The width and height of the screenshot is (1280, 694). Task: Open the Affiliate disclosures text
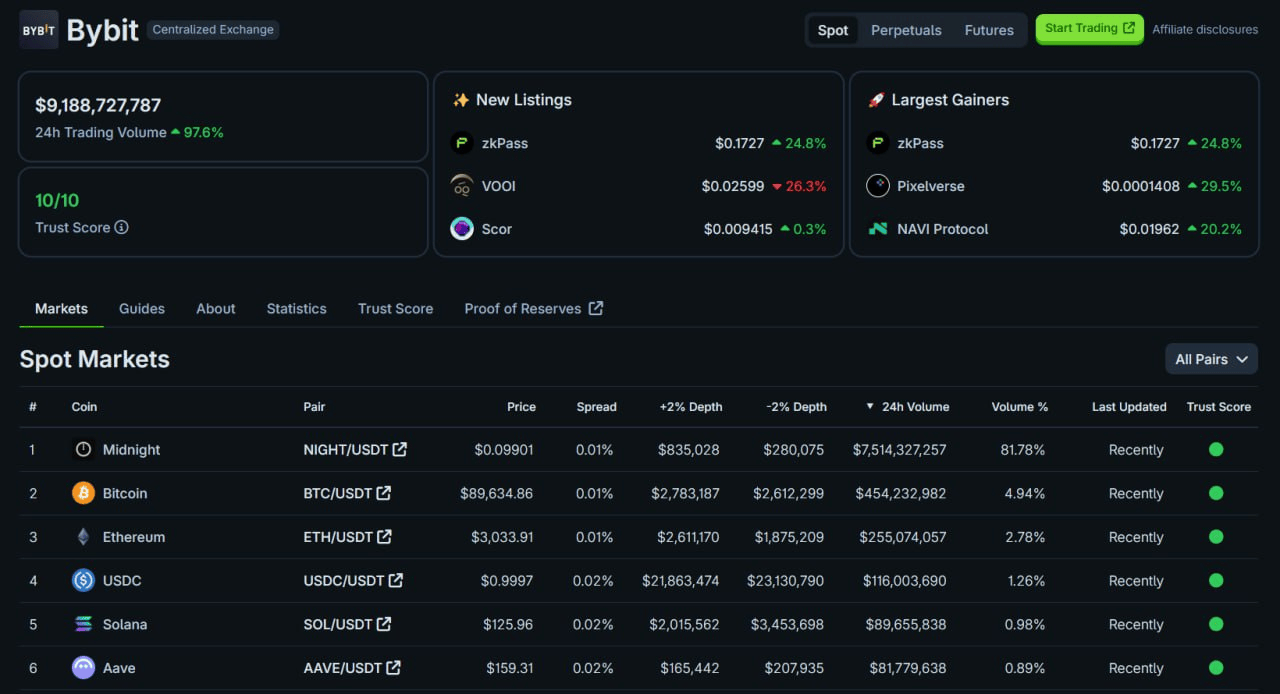click(1205, 30)
